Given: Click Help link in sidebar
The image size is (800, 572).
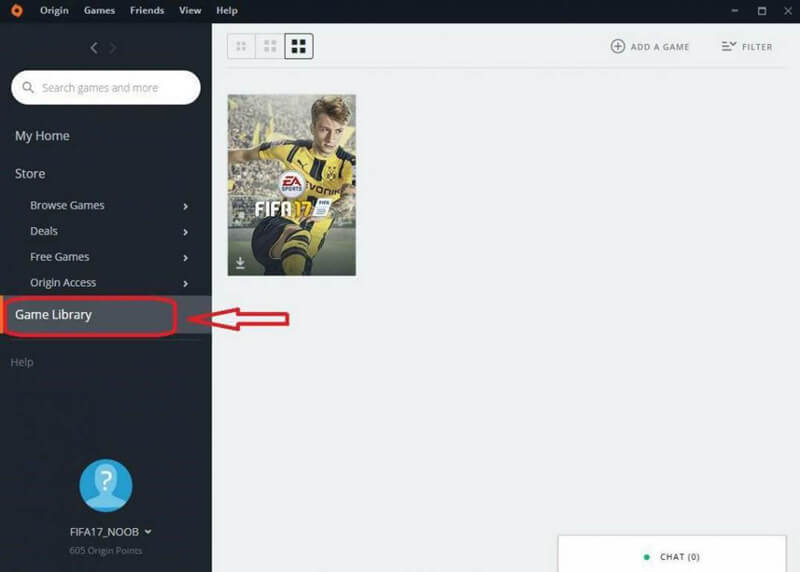Looking at the screenshot, I should pyautogui.click(x=22, y=362).
